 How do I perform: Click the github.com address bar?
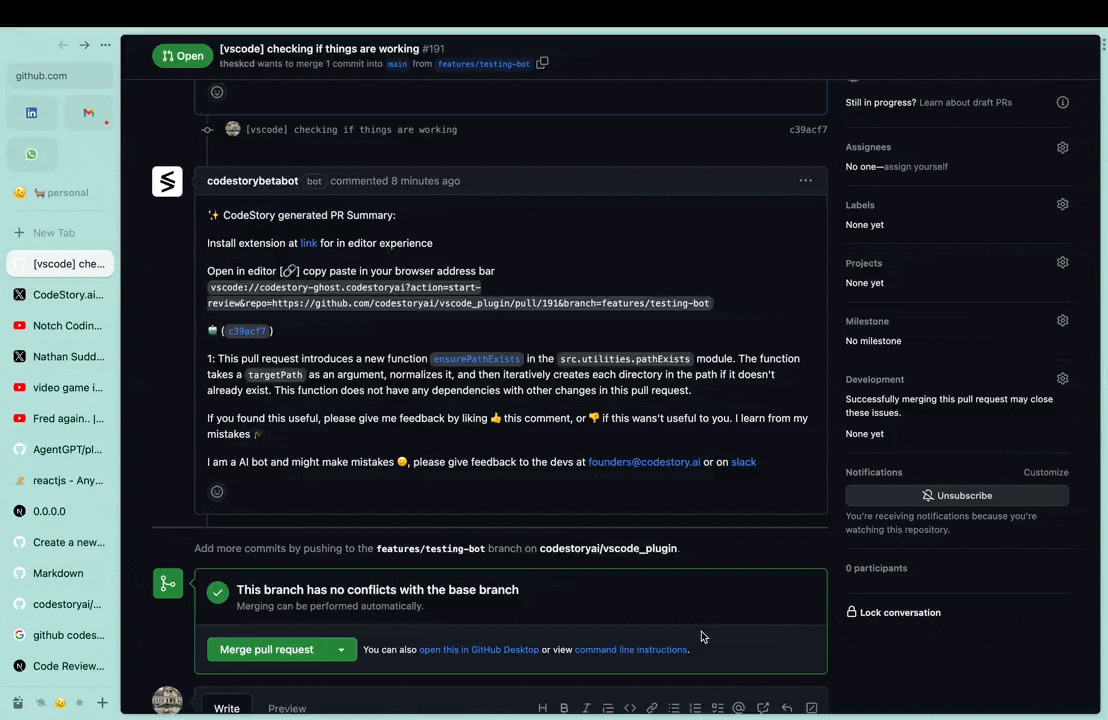(x=60, y=76)
